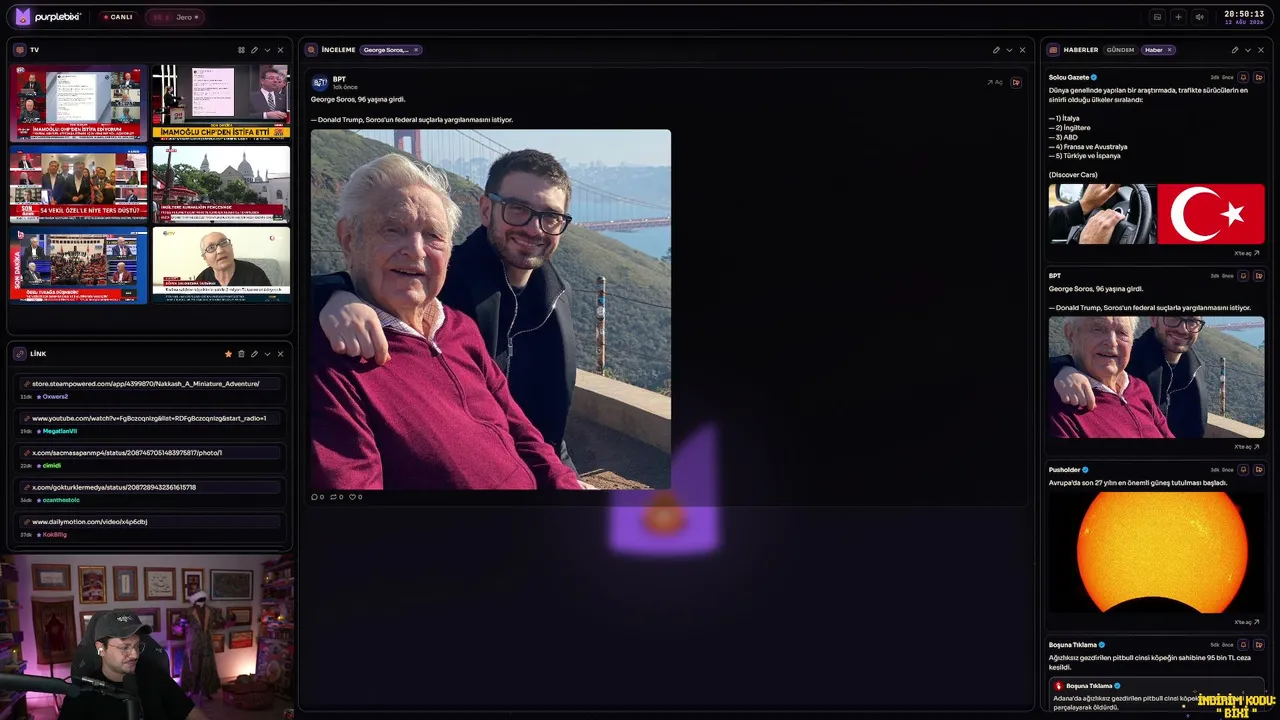Click the username KokBilig
The width and height of the screenshot is (1280, 720).
coord(55,535)
